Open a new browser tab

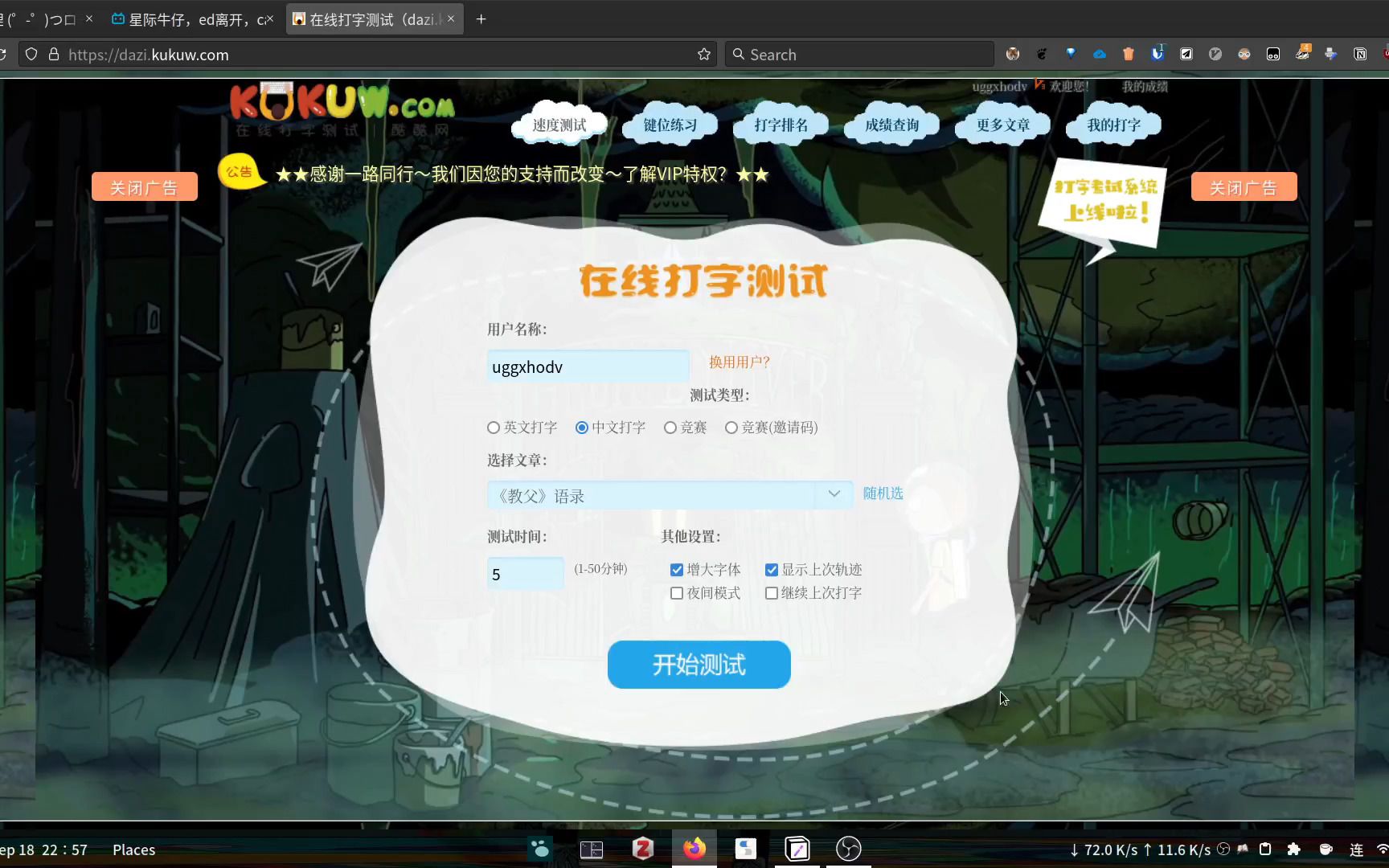481,19
